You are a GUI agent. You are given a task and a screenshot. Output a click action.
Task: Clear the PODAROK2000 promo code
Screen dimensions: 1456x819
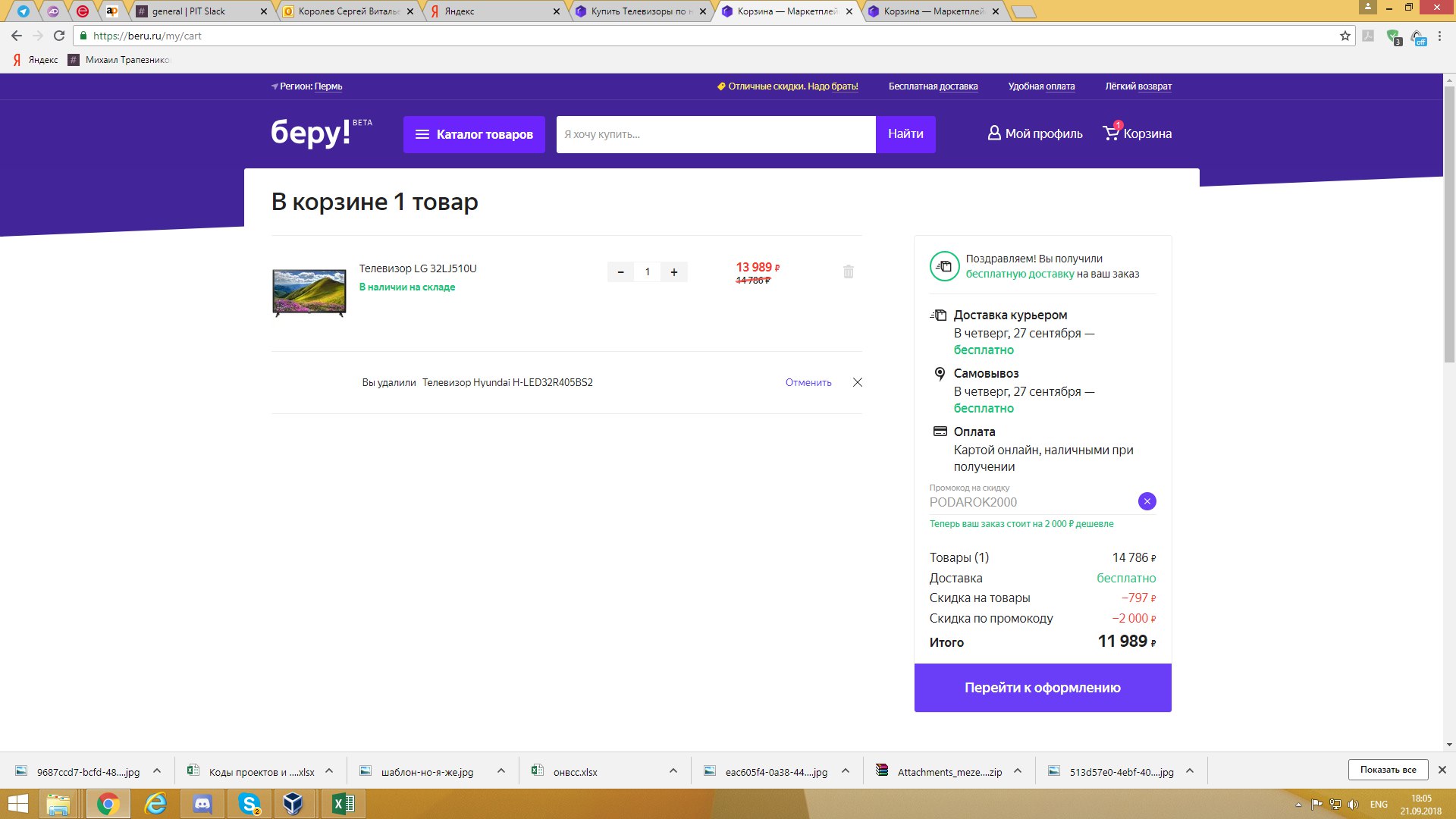pos(1147,501)
